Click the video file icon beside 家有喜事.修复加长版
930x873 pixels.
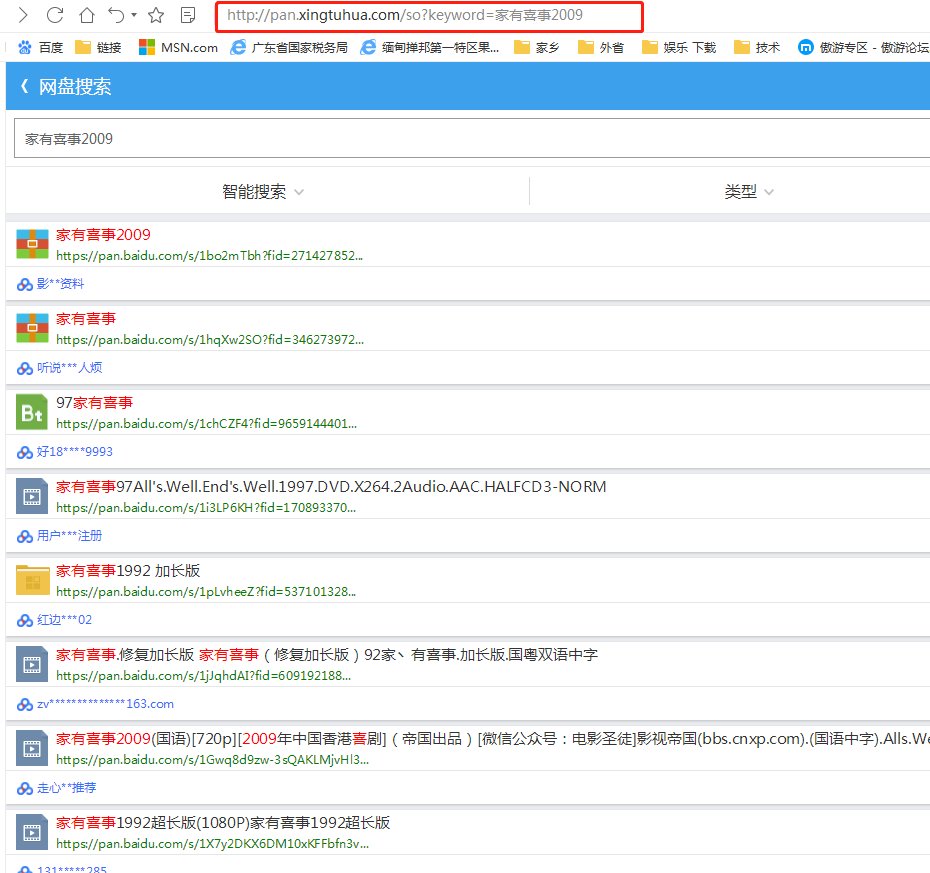(x=31, y=664)
